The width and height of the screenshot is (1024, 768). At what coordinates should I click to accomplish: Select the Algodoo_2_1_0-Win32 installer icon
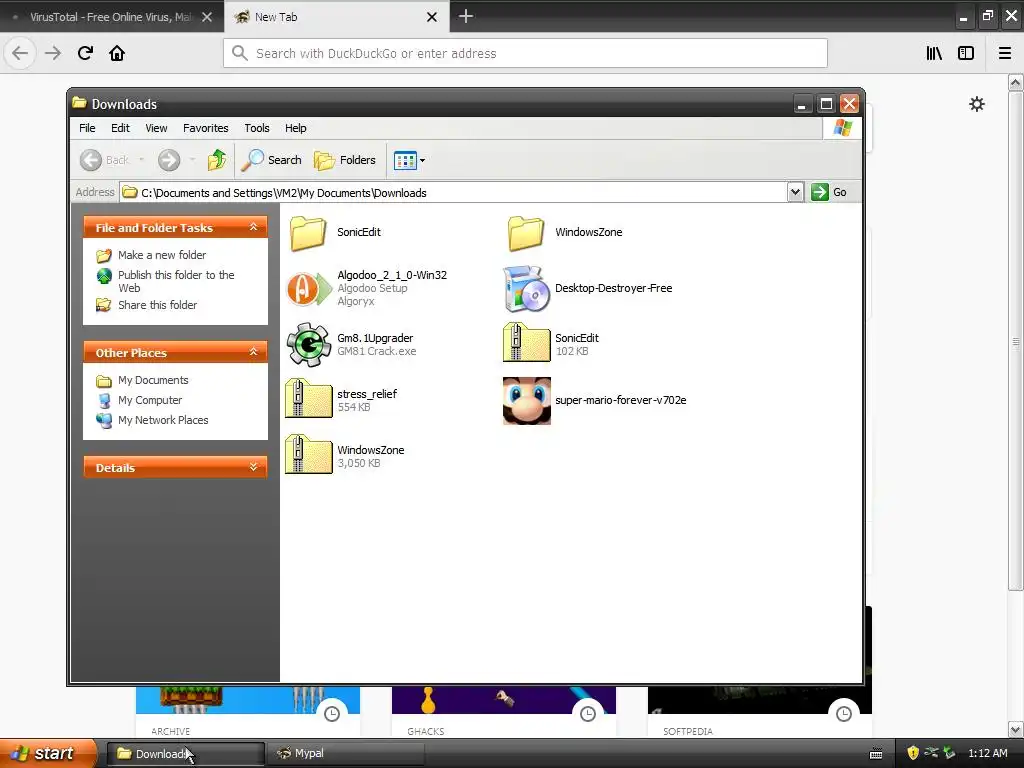(x=308, y=289)
